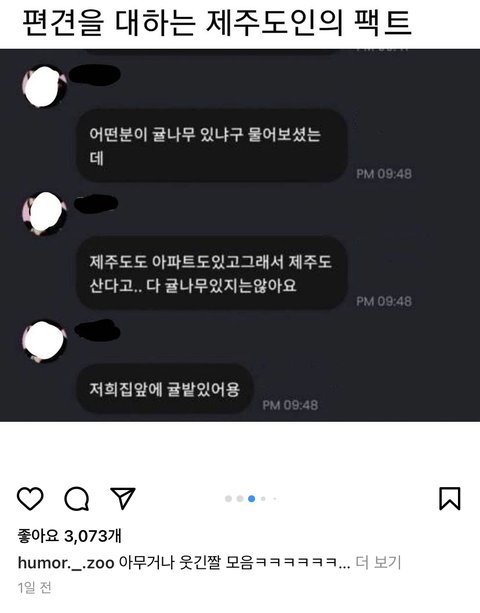Save post with bookmark icon
This screenshot has height=613, width=480.
click(x=450, y=498)
